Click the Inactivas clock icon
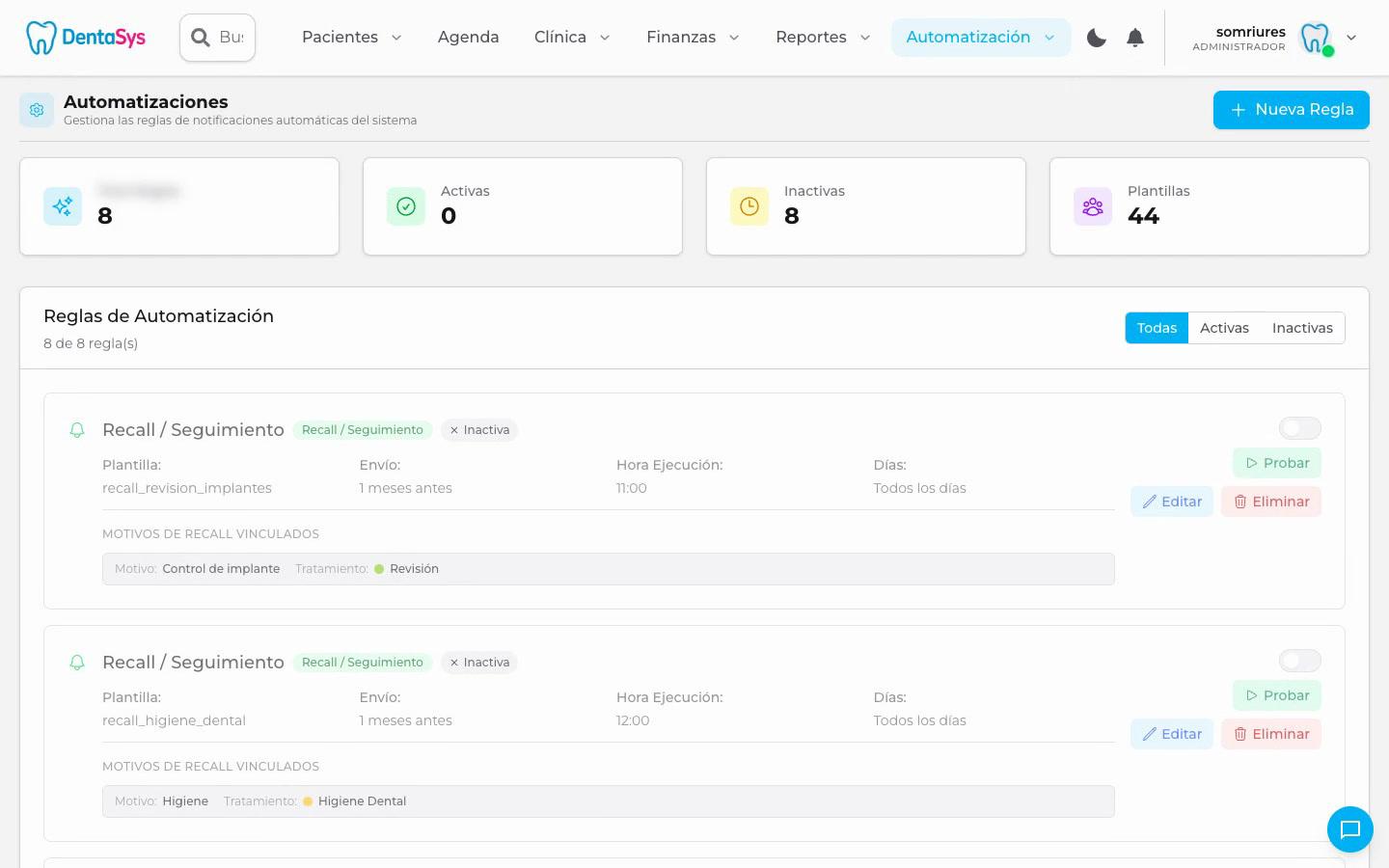1389x868 pixels. (749, 206)
